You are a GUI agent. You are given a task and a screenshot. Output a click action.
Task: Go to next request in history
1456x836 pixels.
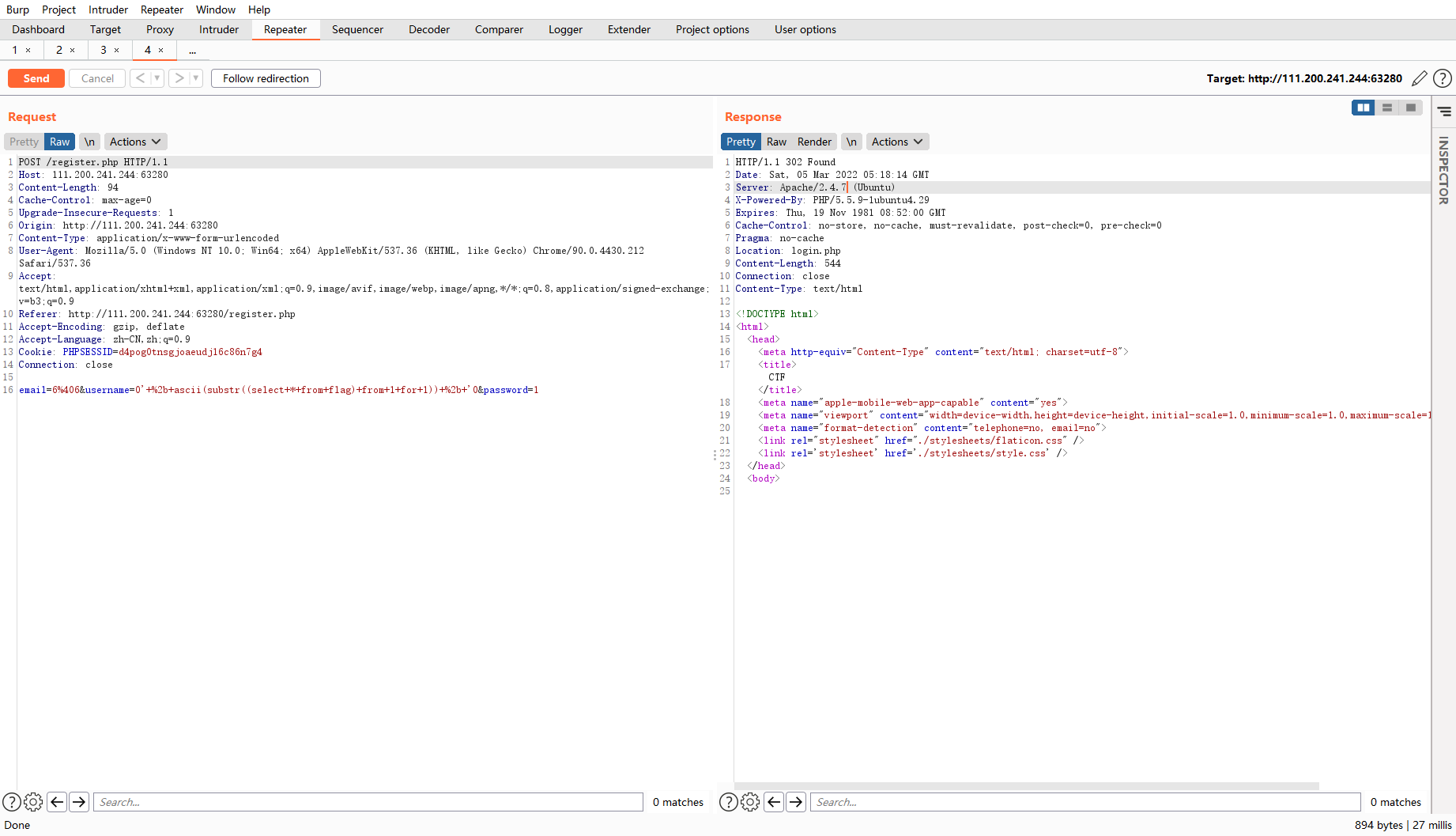coord(179,78)
